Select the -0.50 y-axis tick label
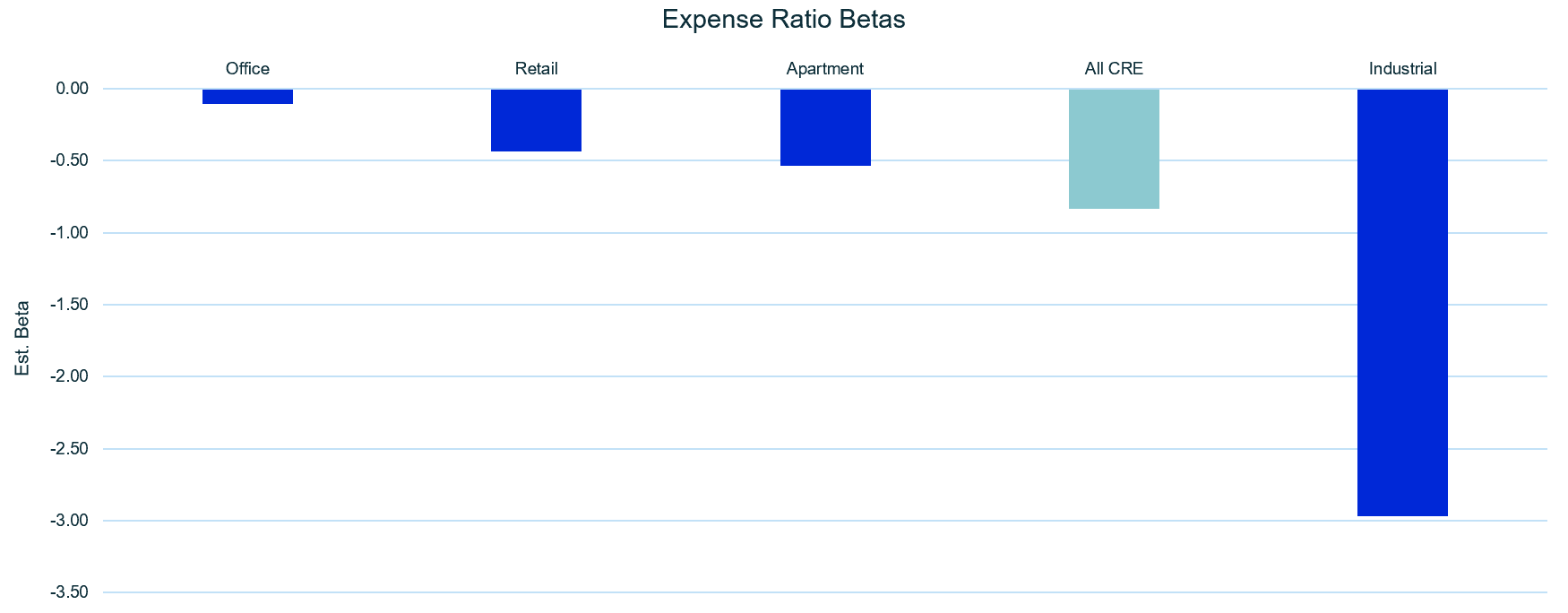The height and width of the screenshot is (613, 1568). (69, 160)
